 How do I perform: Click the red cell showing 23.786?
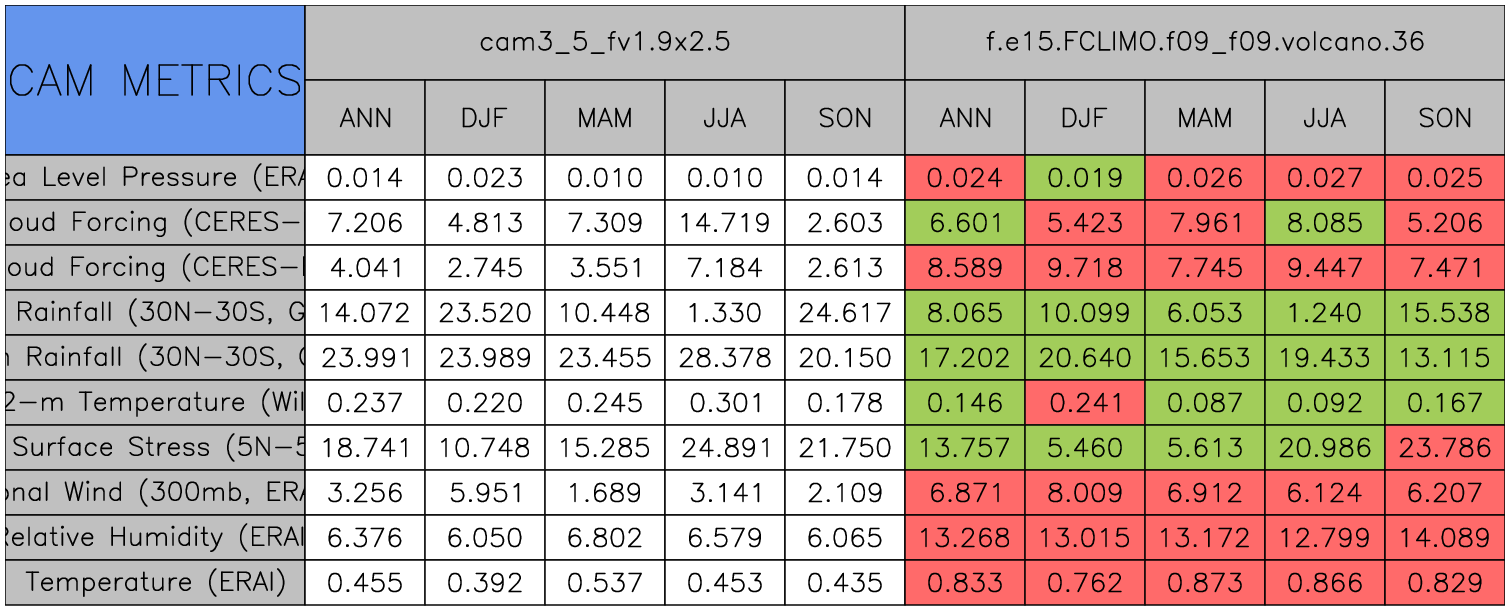[1444, 447]
